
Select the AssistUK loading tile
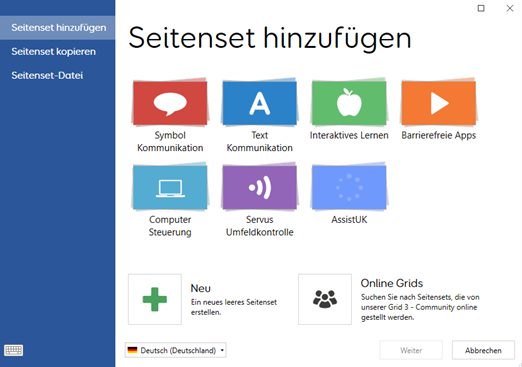click(x=349, y=187)
